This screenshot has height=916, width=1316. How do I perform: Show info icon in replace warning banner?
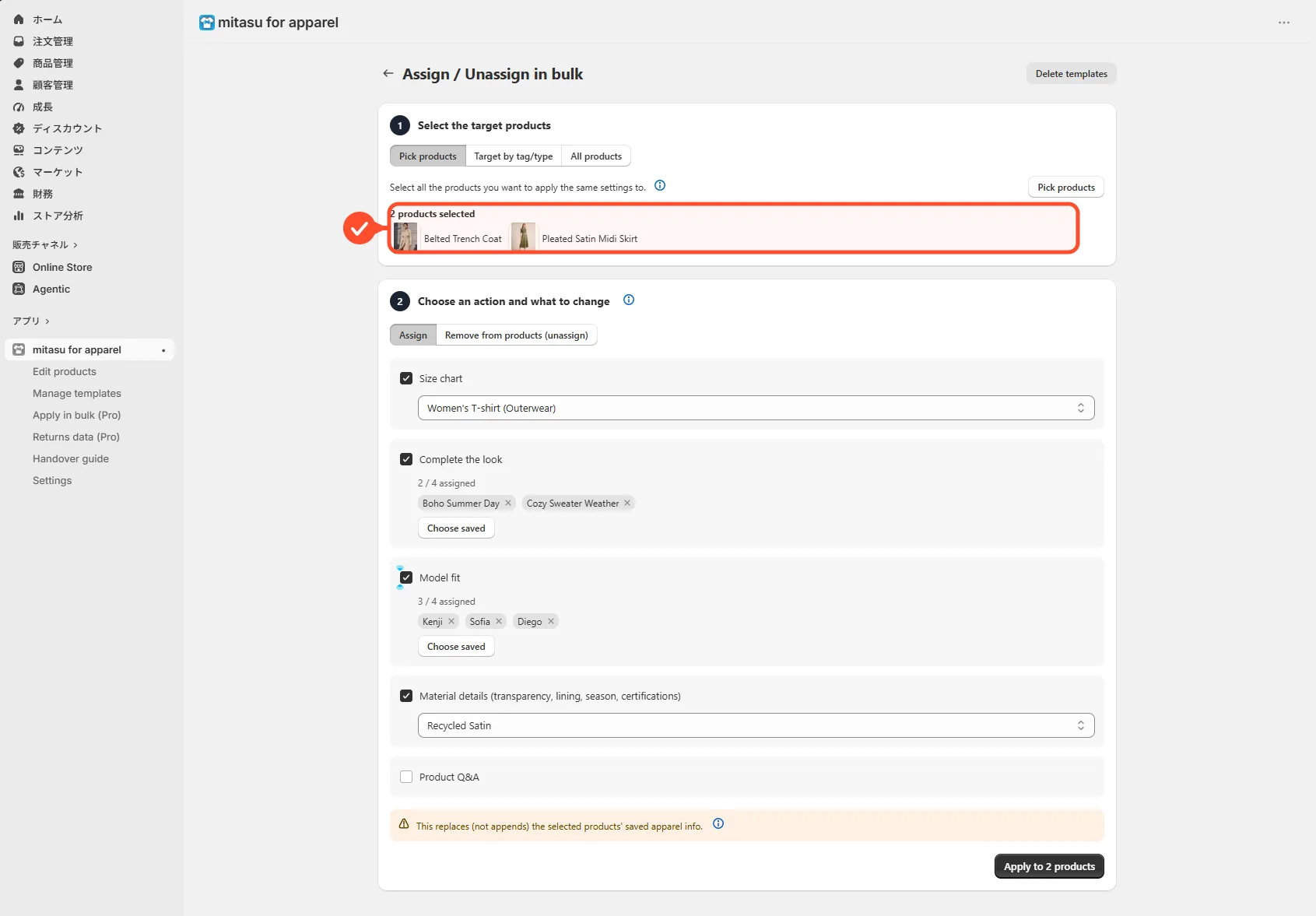[718, 823]
